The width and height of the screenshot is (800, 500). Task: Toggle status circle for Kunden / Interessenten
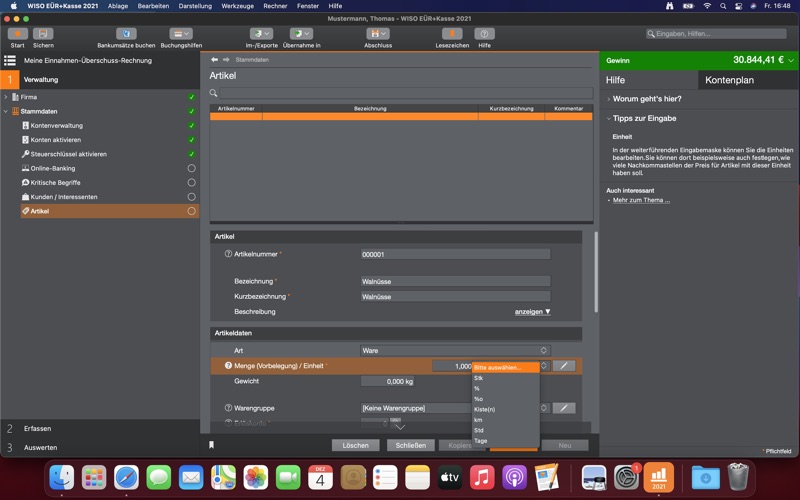tap(191, 196)
